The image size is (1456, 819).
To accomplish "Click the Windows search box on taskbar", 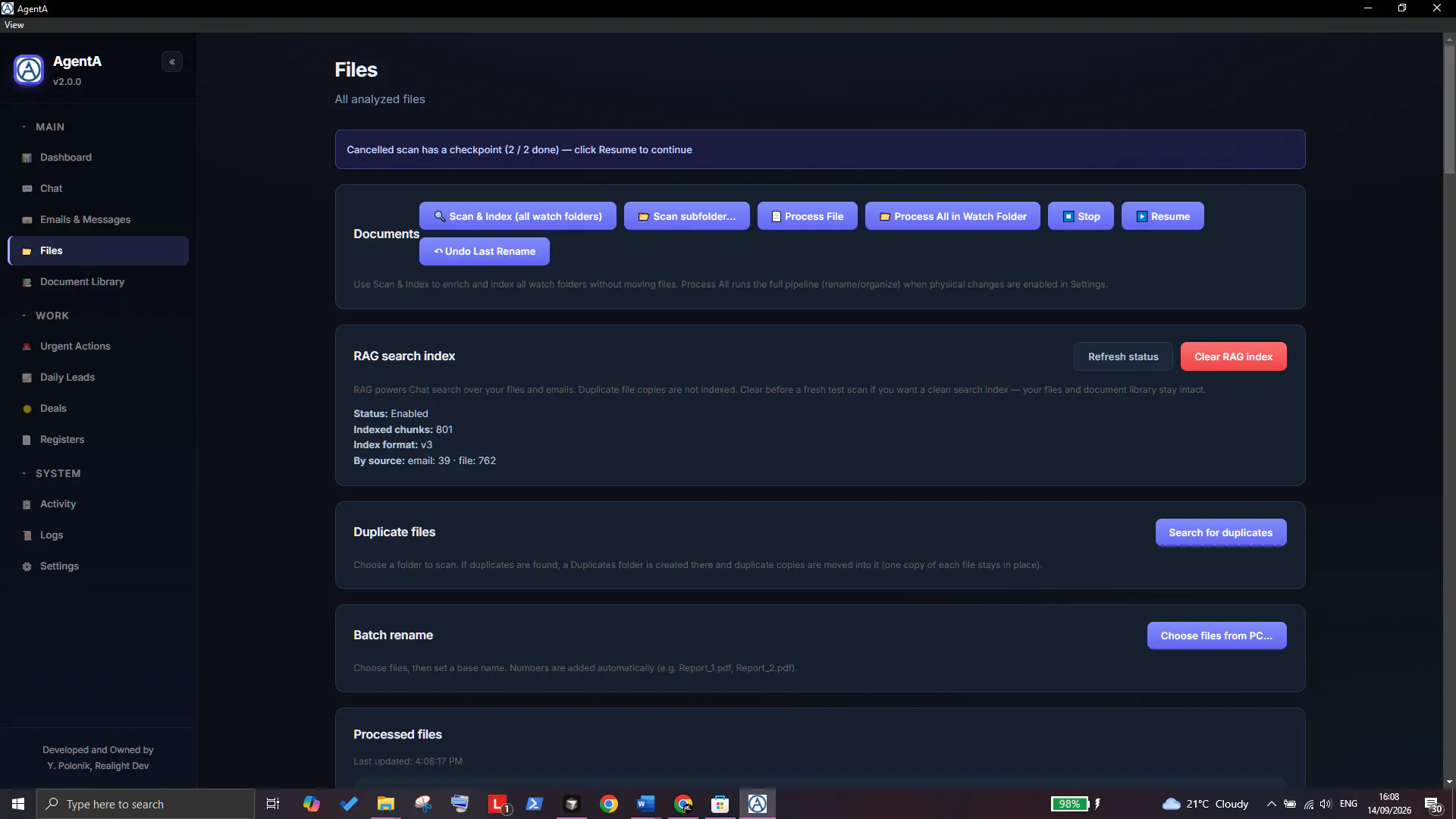I will 146,804.
